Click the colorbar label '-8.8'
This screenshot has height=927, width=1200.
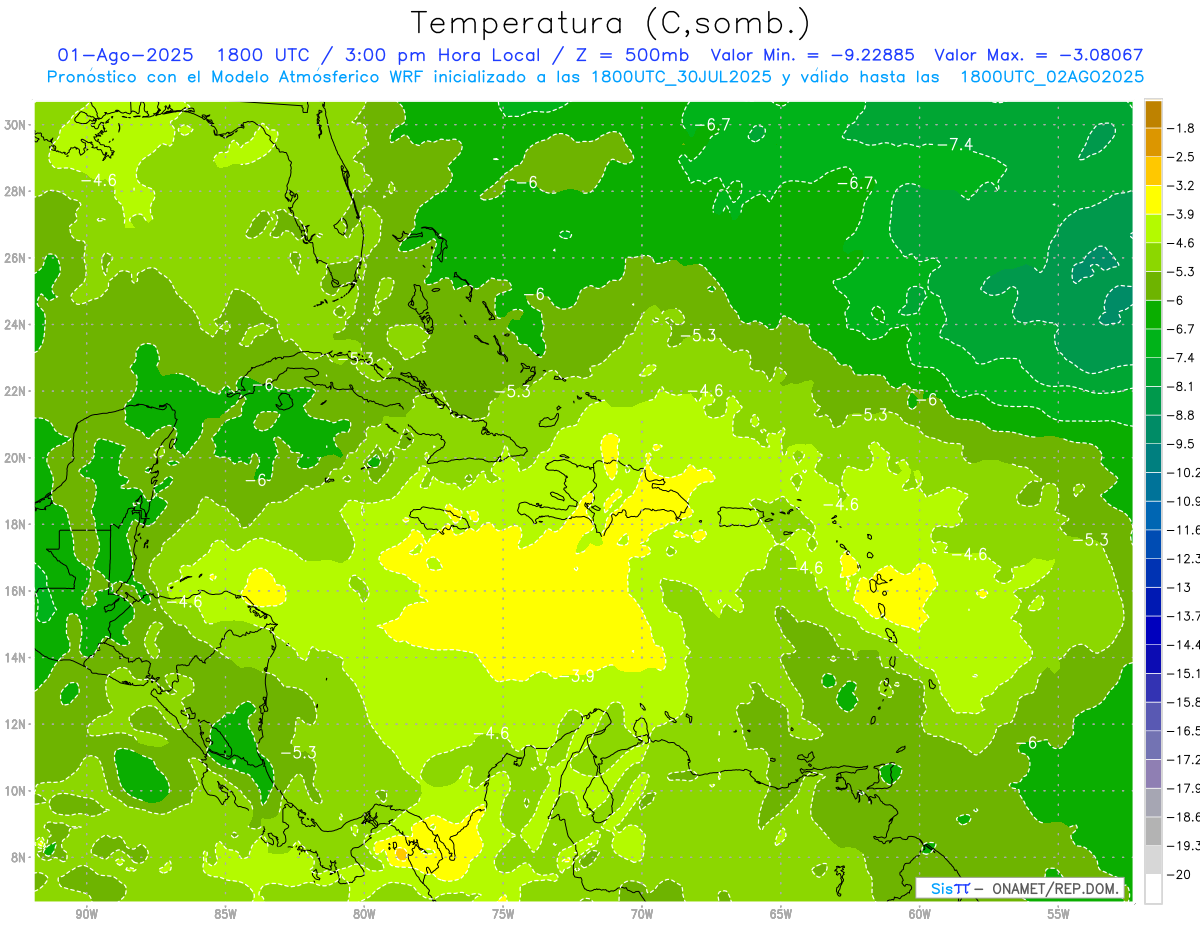(x=1182, y=414)
